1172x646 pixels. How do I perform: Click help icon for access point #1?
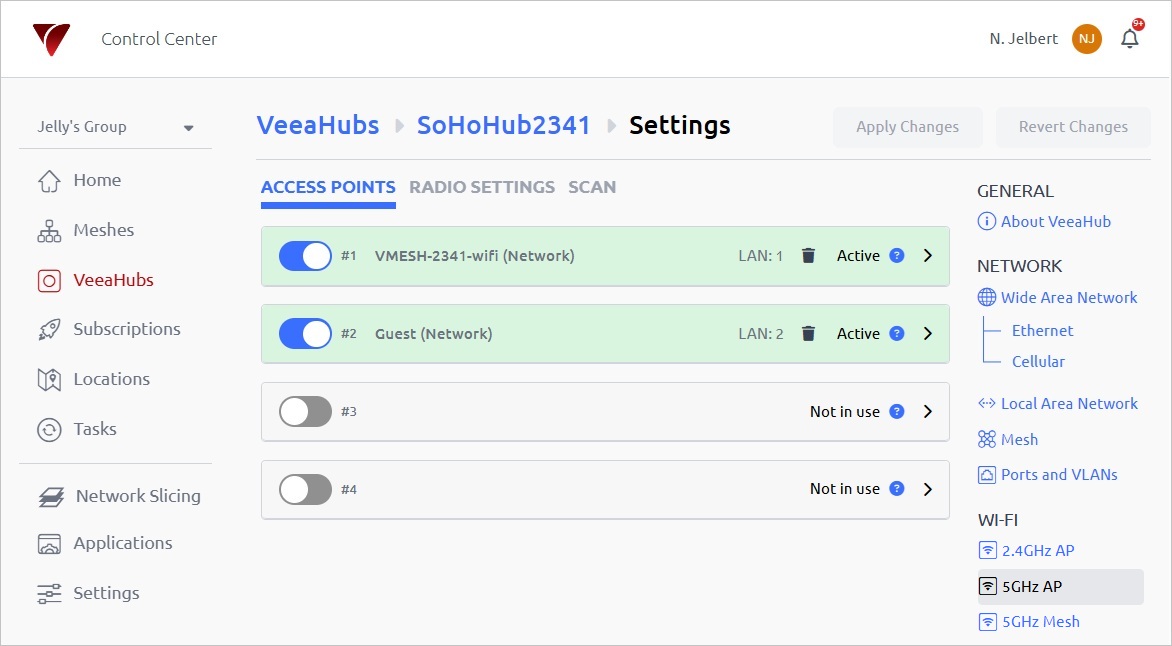pos(897,256)
